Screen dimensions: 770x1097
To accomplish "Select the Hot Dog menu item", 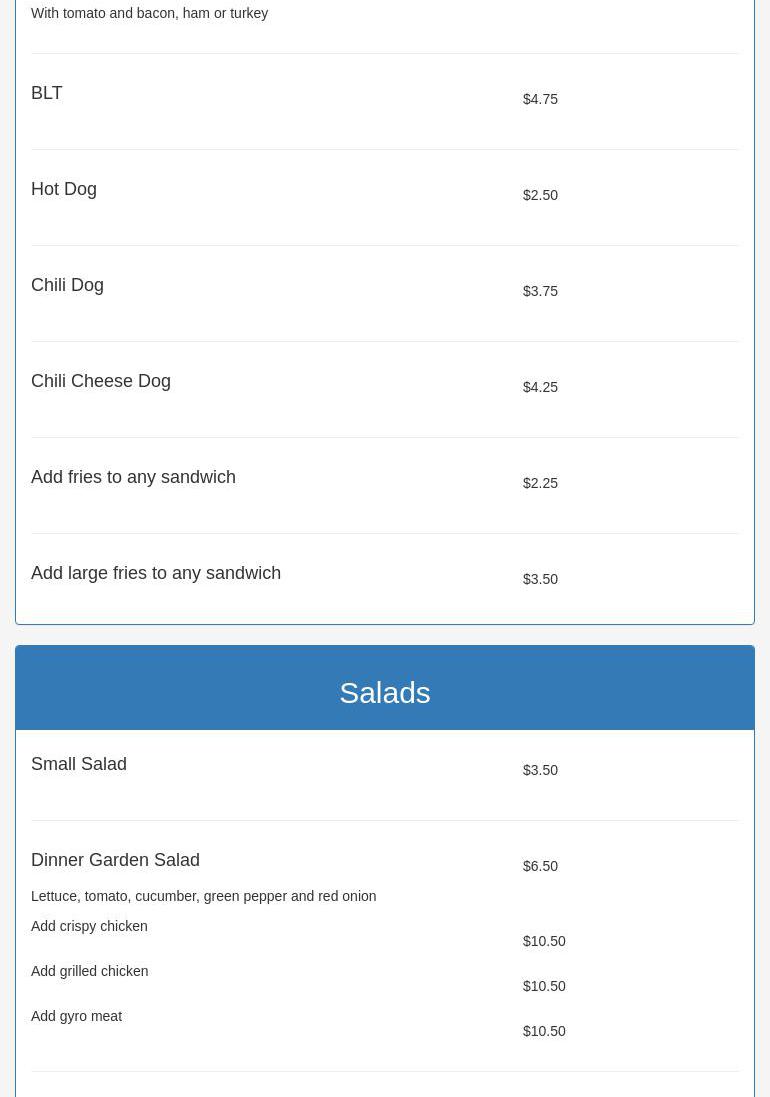I will [x=64, y=189].
